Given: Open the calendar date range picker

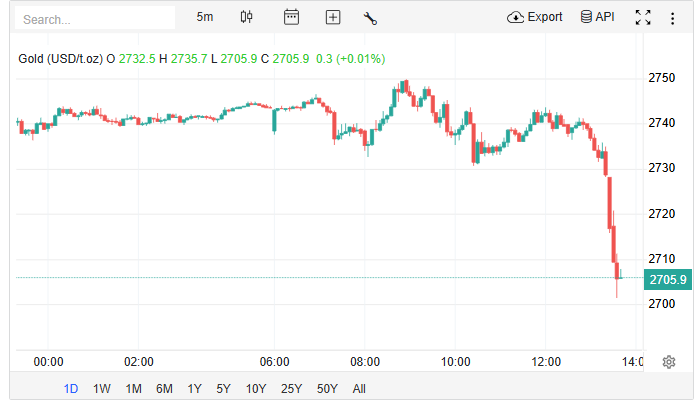Looking at the screenshot, I should [291, 17].
